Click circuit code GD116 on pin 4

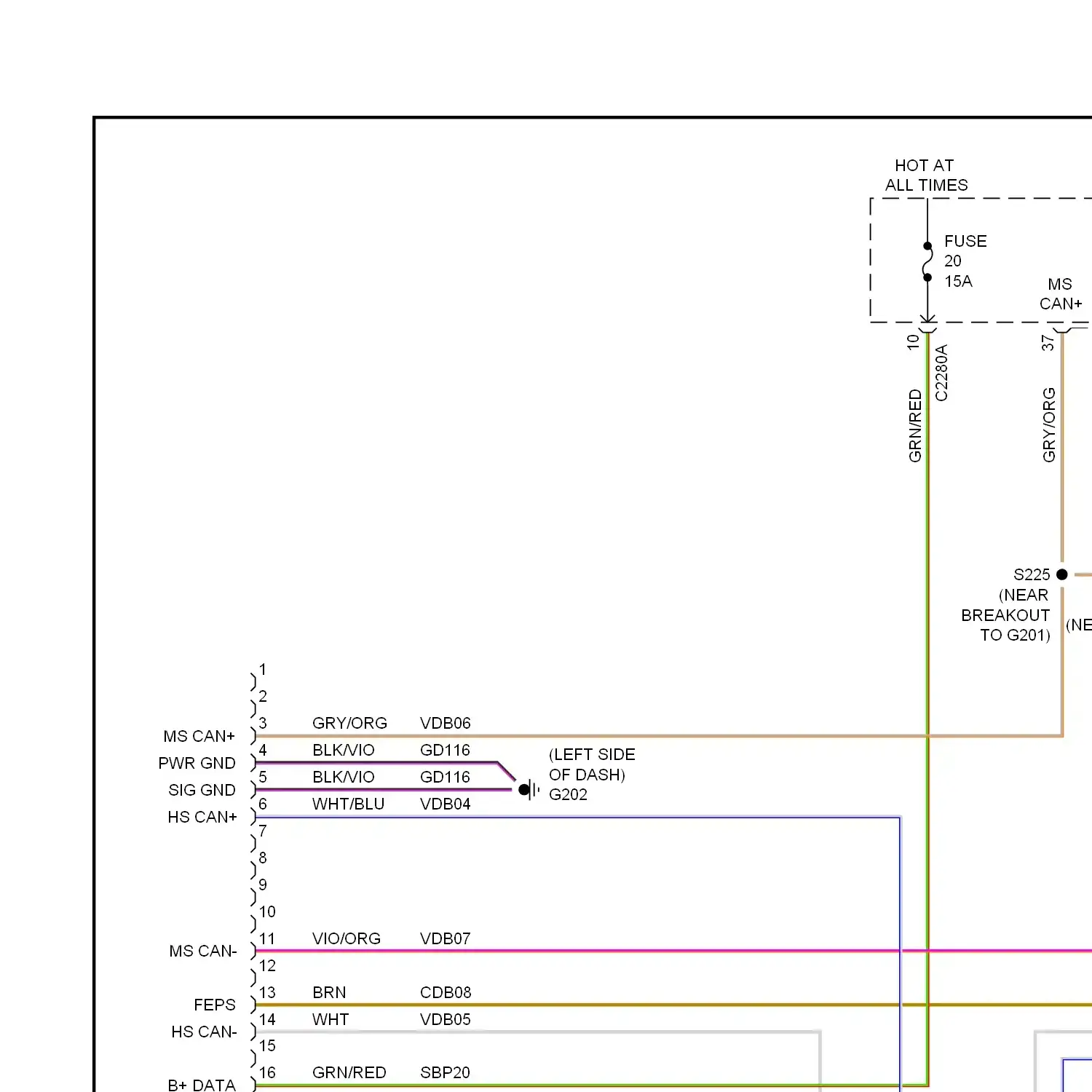(x=446, y=750)
